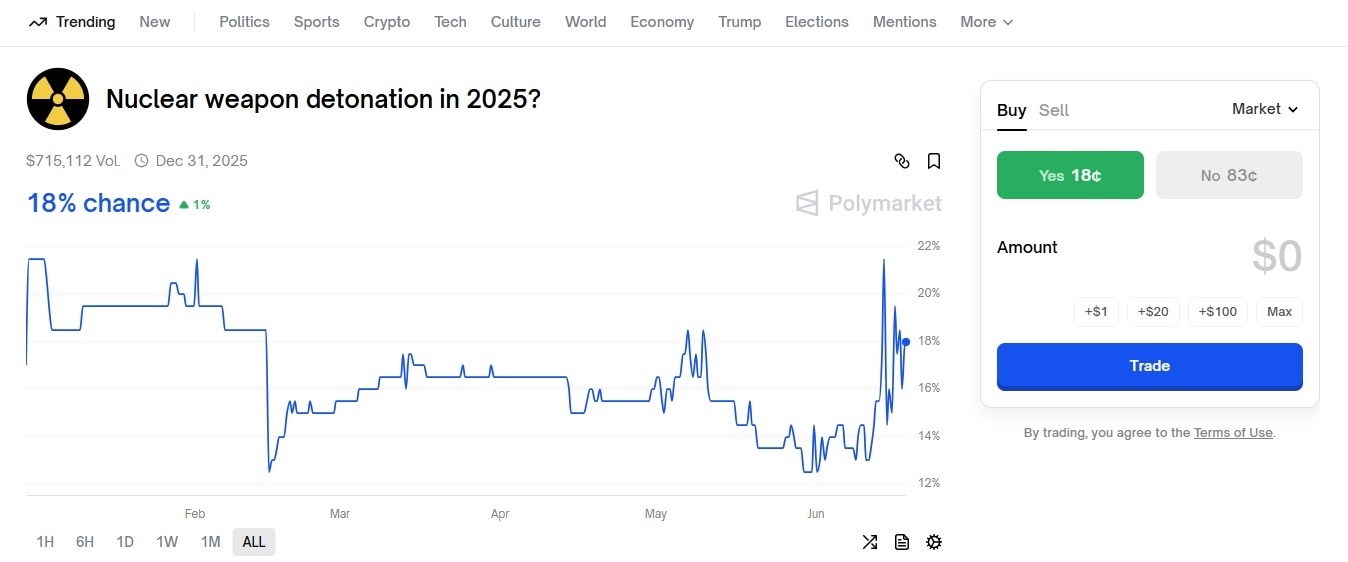Screen dimensions: 1348x562
Task: Select the No 83¢ outcome
Action: (1229, 175)
